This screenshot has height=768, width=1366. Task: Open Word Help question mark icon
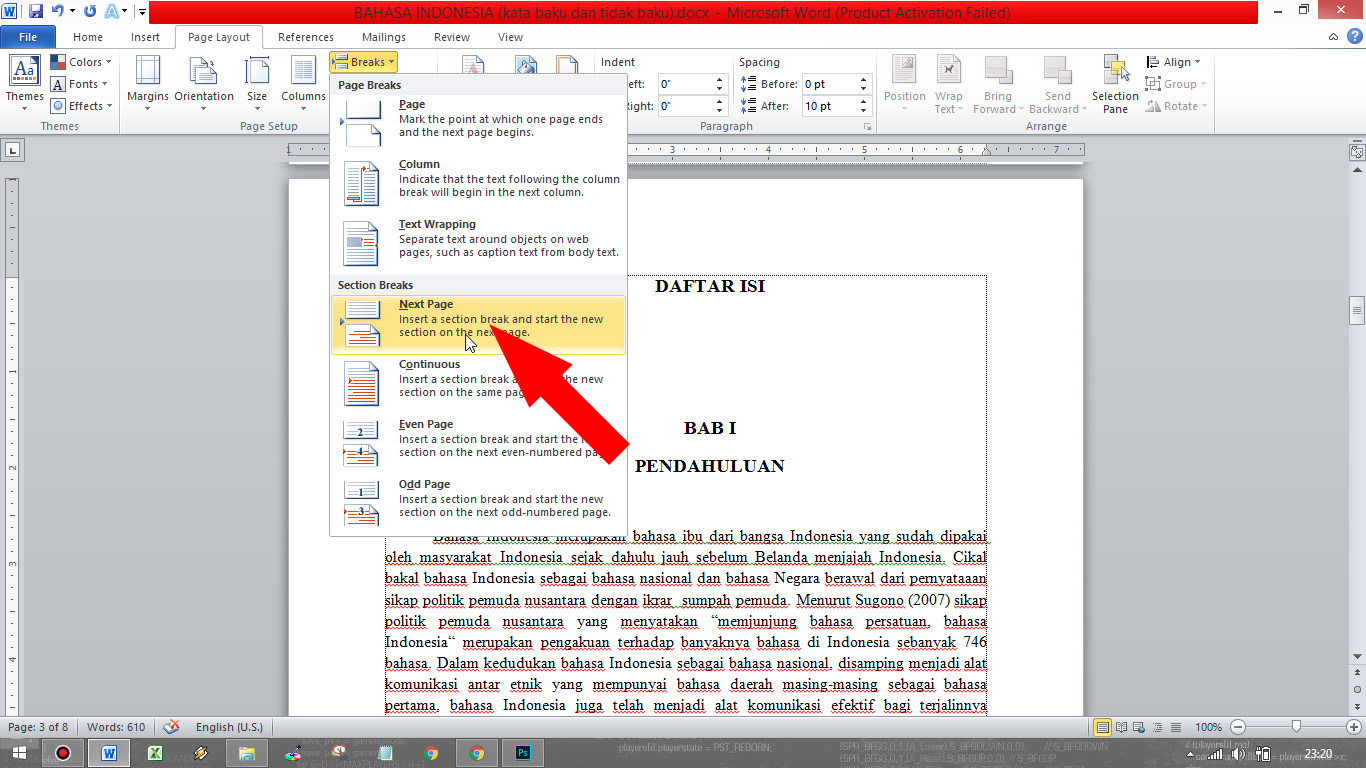point(1354,37)
